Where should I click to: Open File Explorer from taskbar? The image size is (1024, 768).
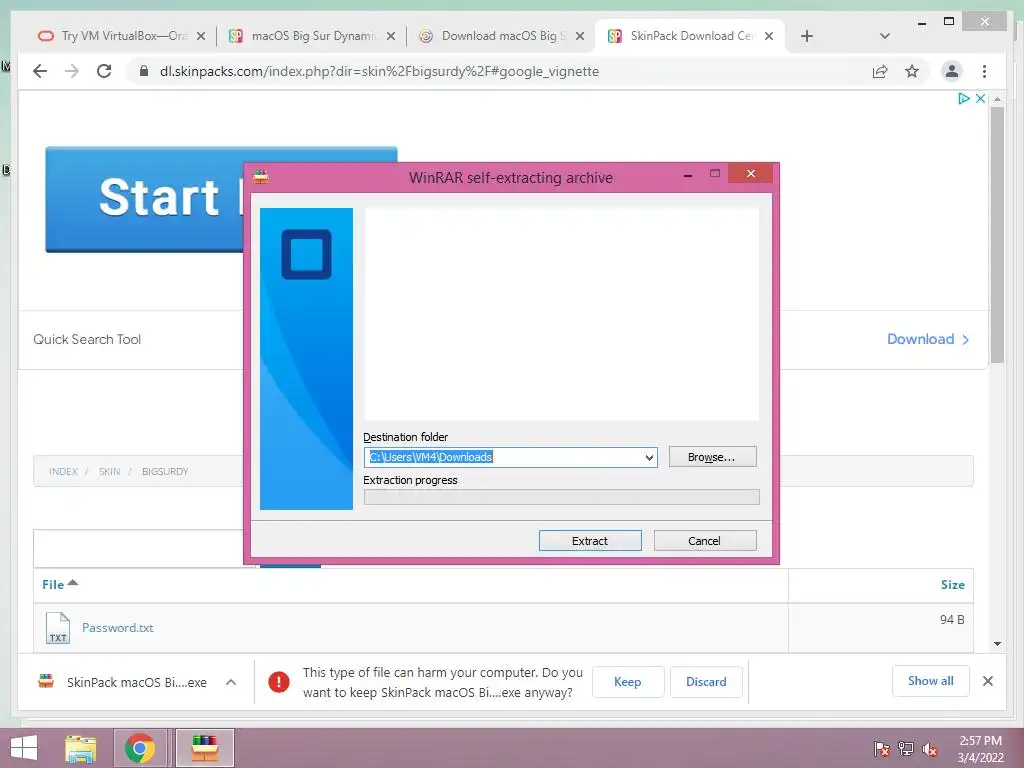pyautogui.click(x=81, y=748)
